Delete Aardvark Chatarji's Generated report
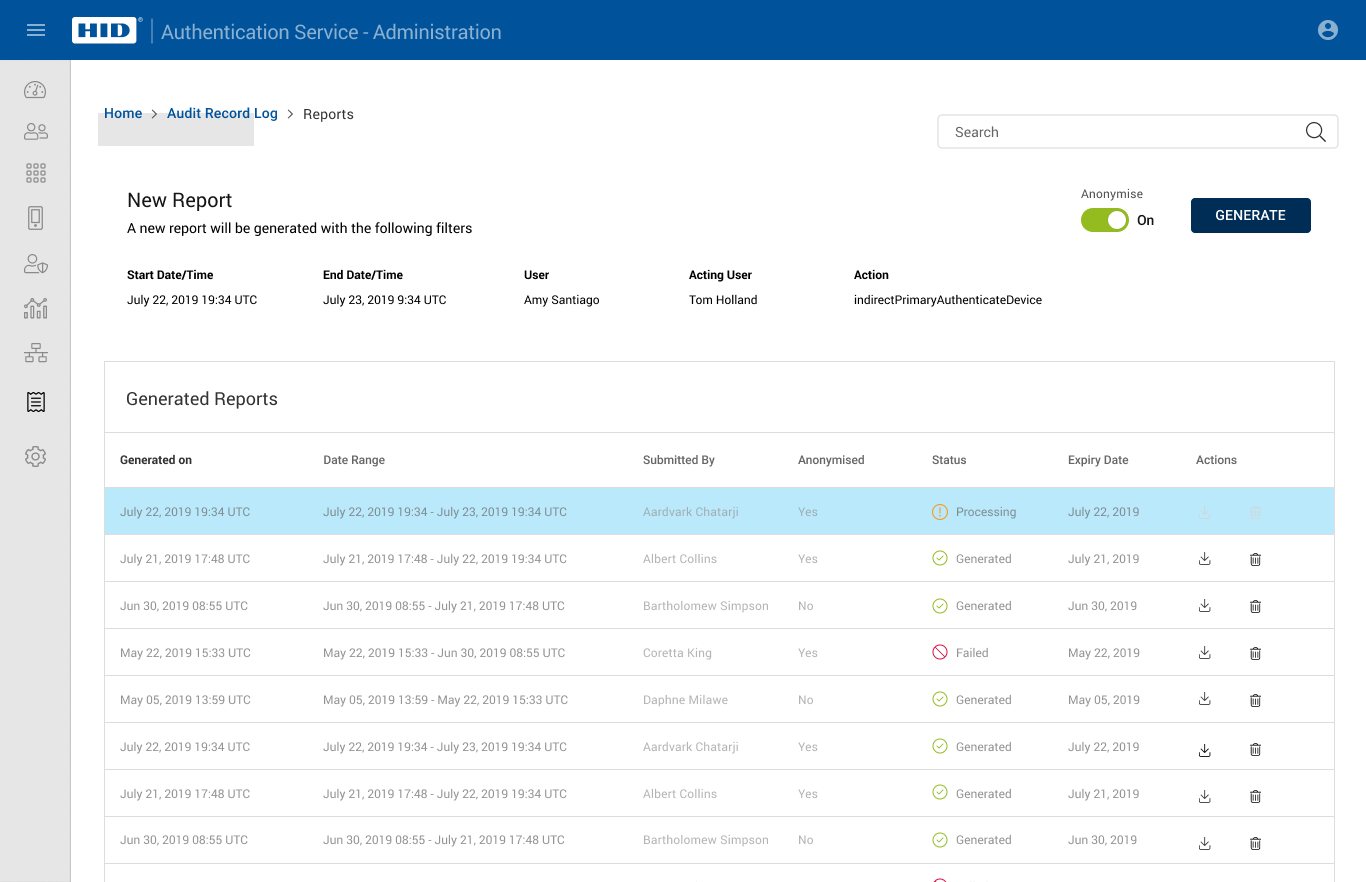1366x882 pixels. coord(1256,749)
